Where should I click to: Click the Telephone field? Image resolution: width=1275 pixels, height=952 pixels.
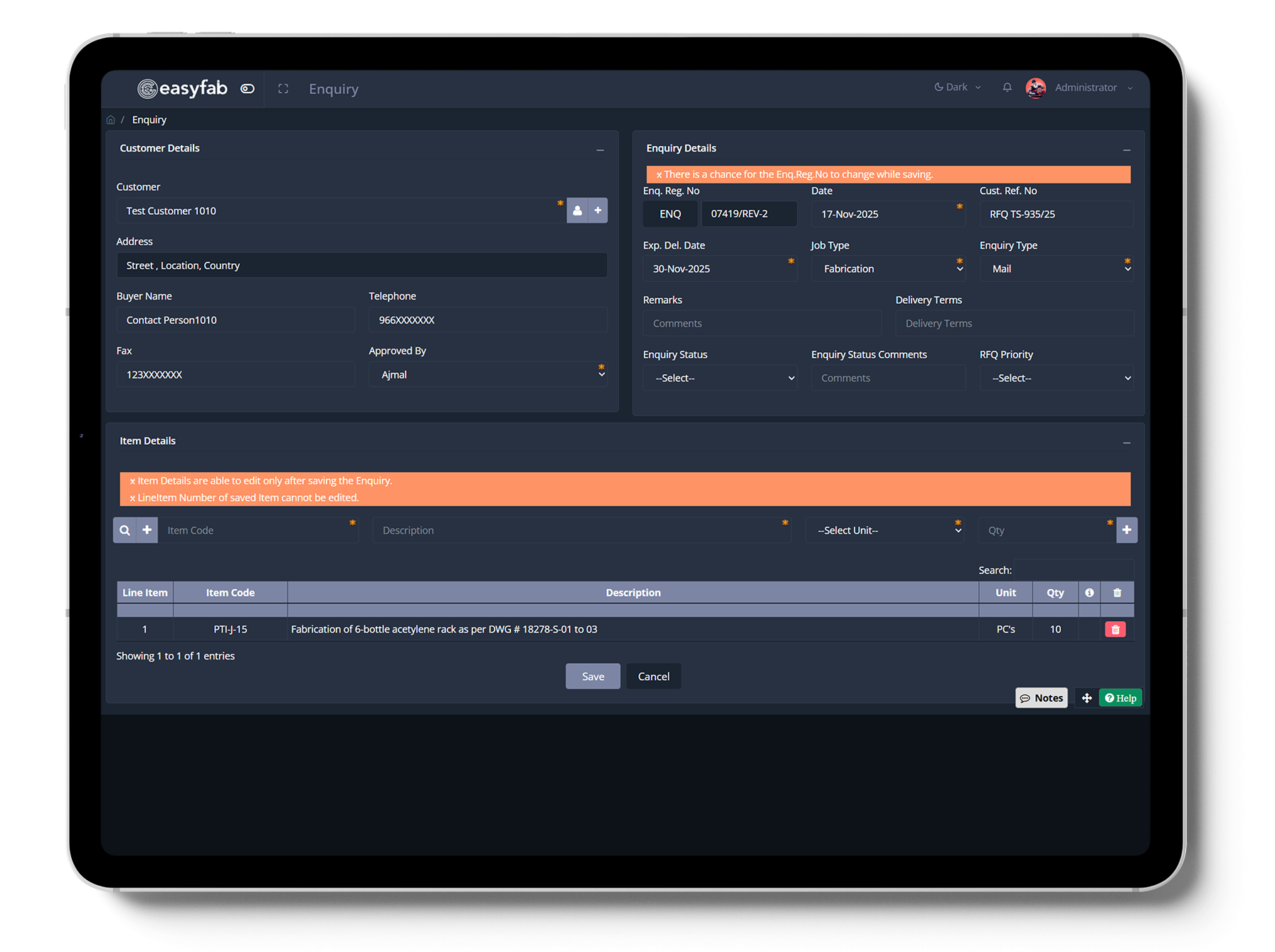coord(488,320)
